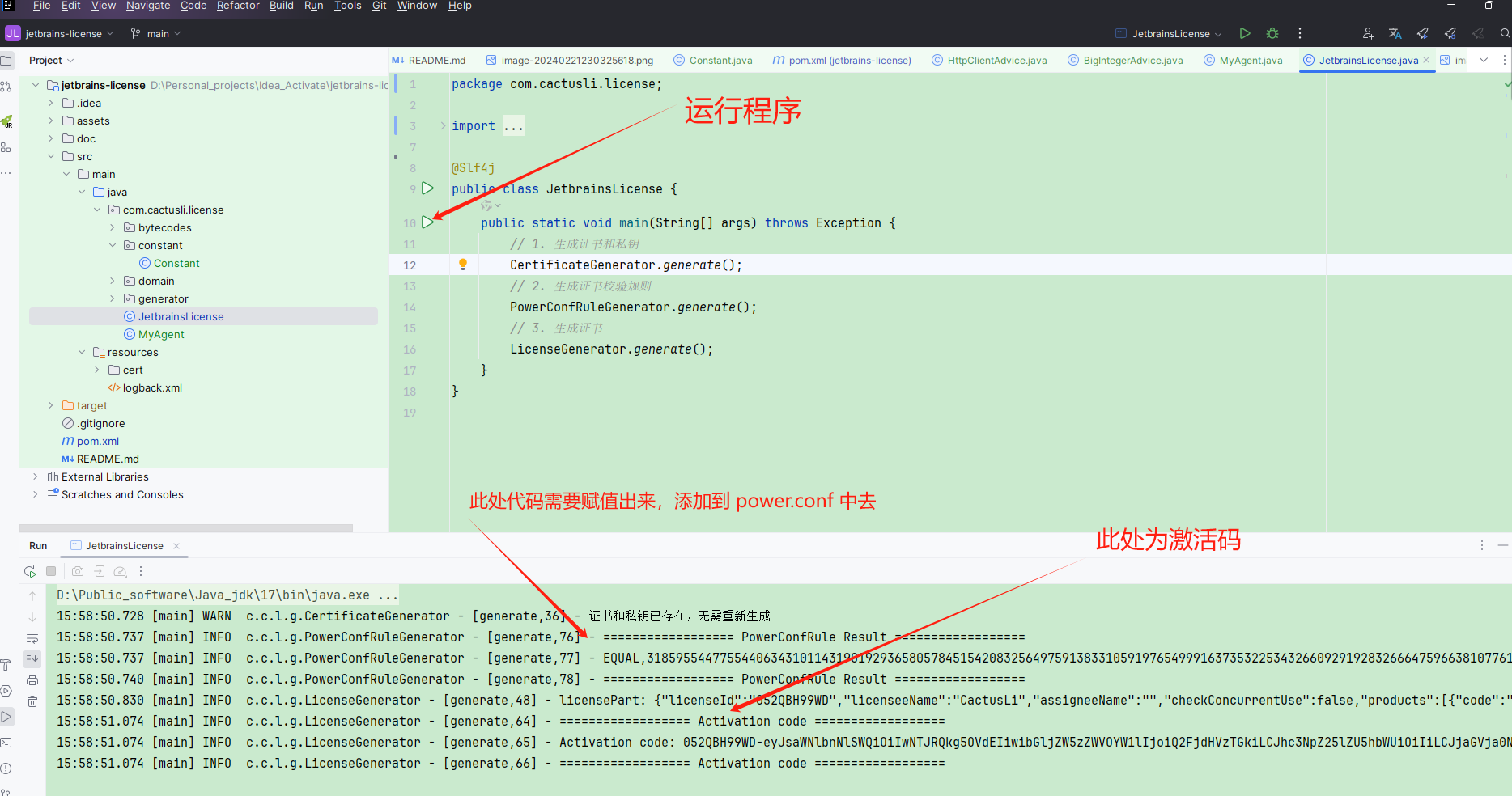
Task: Expand the generator package
Action: 113,298
